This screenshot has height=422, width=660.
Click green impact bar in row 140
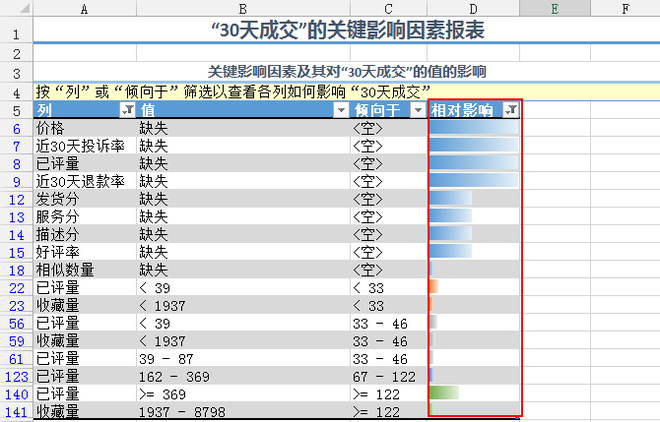[444, 393]
